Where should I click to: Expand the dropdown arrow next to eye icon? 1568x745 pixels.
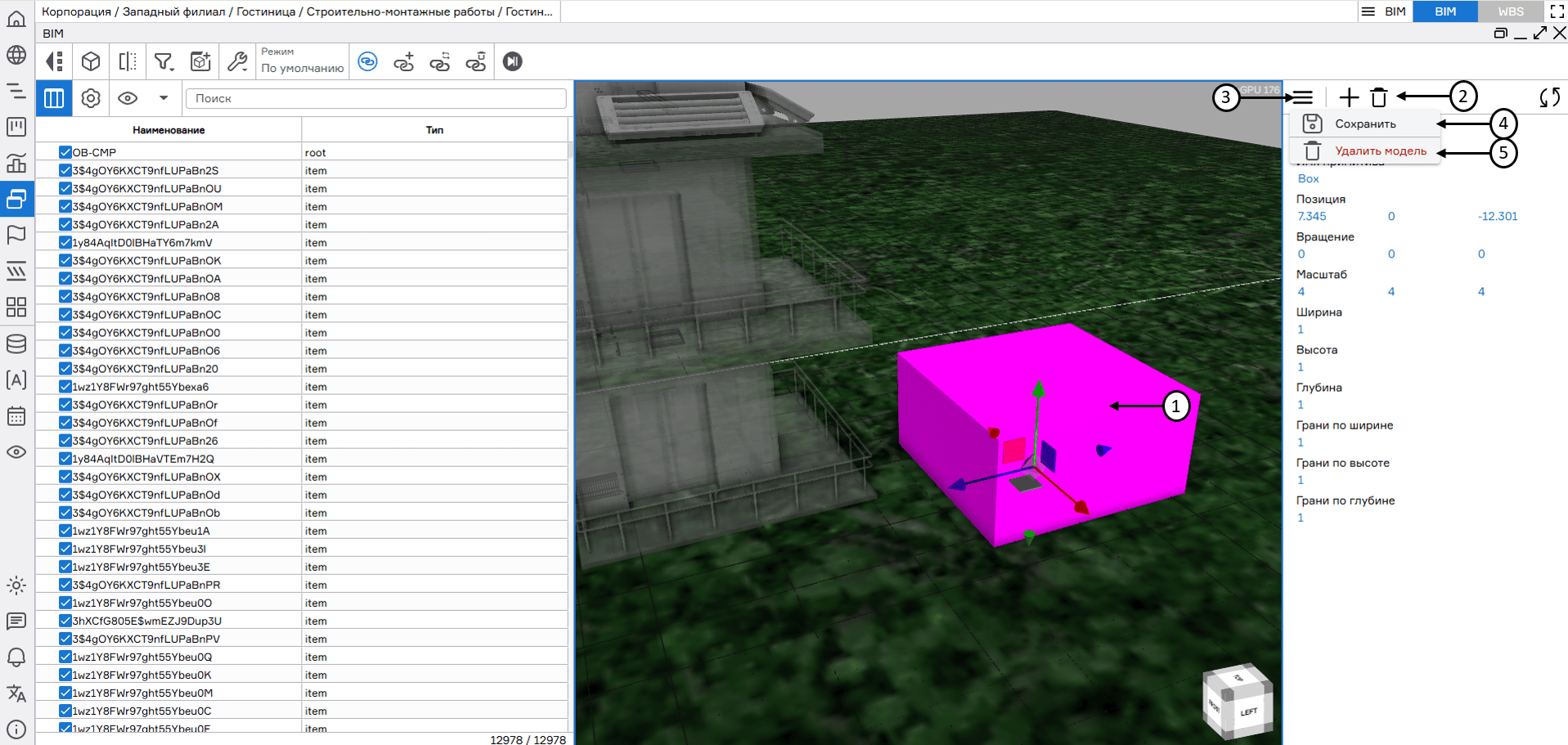[164, 98]
